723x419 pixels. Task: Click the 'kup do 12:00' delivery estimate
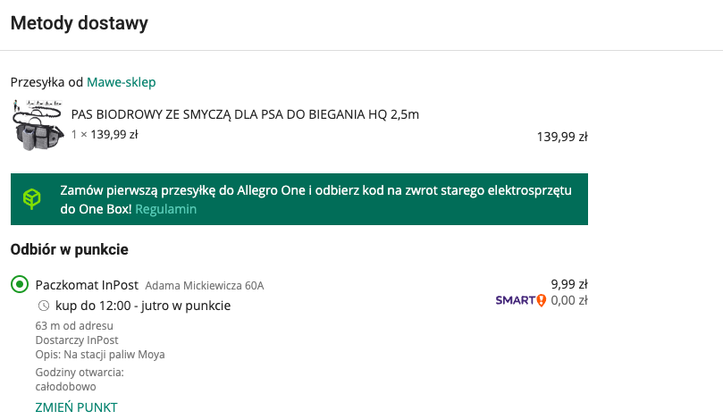143,305
